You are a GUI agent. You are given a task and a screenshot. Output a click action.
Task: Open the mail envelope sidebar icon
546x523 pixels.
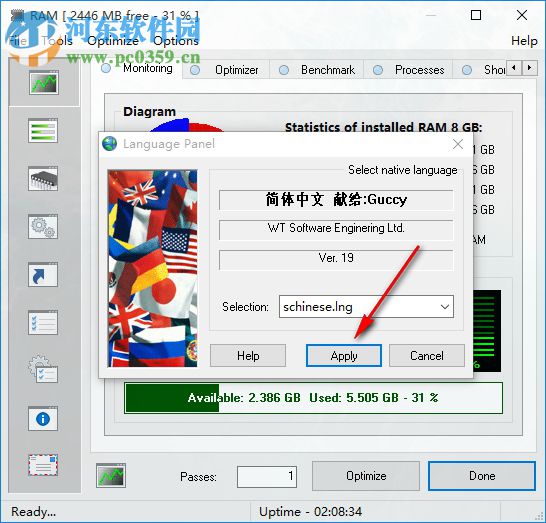point(43,465)
